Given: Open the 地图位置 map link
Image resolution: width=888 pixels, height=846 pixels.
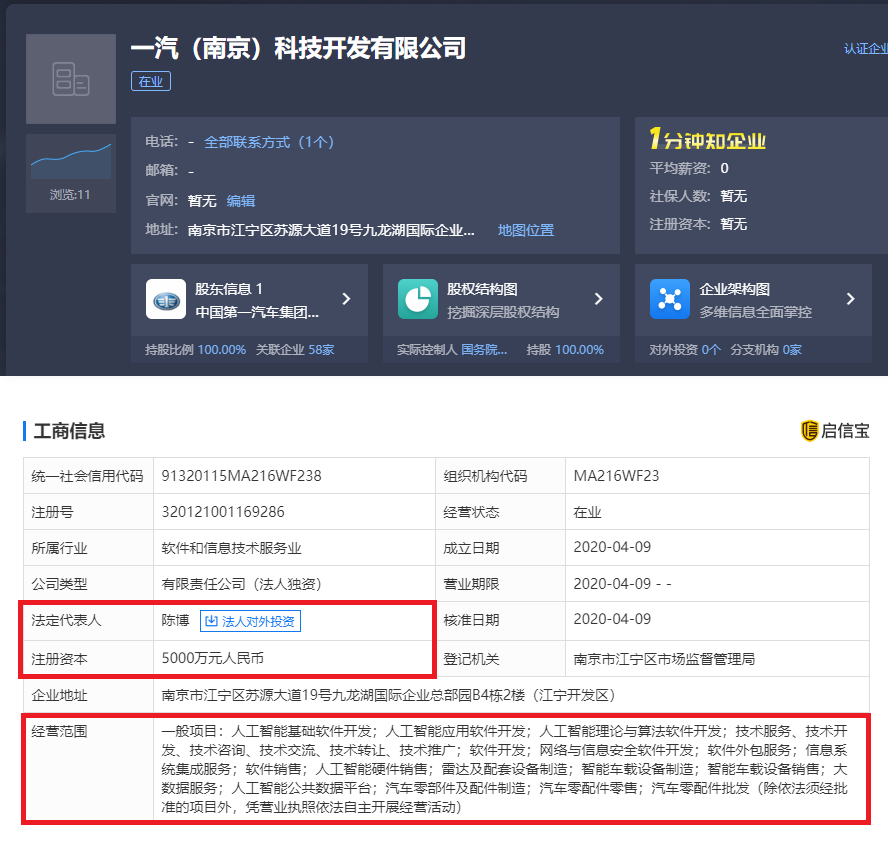Looking at the screenshot, I should point(526,230).
